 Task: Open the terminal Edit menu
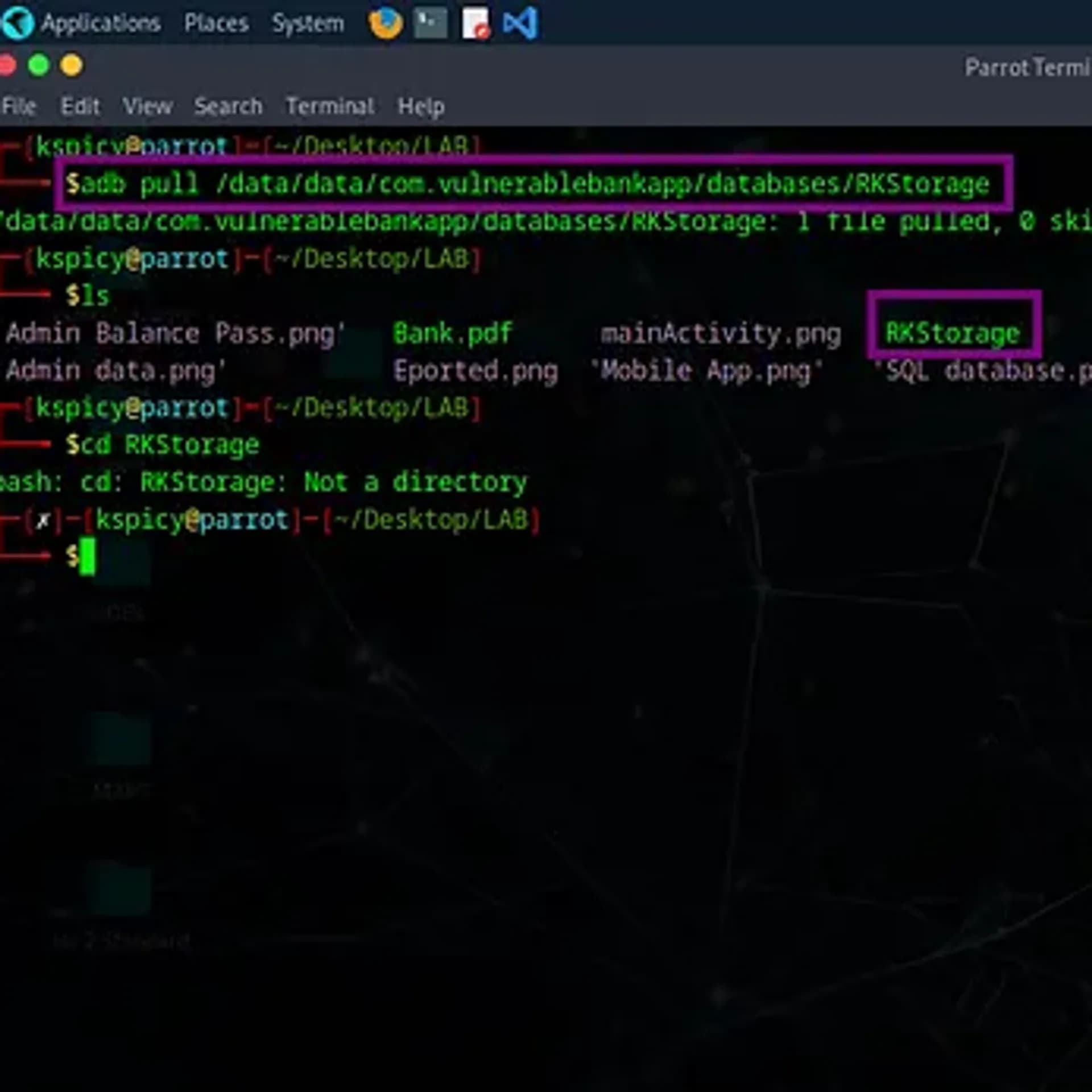pos(80,106)
